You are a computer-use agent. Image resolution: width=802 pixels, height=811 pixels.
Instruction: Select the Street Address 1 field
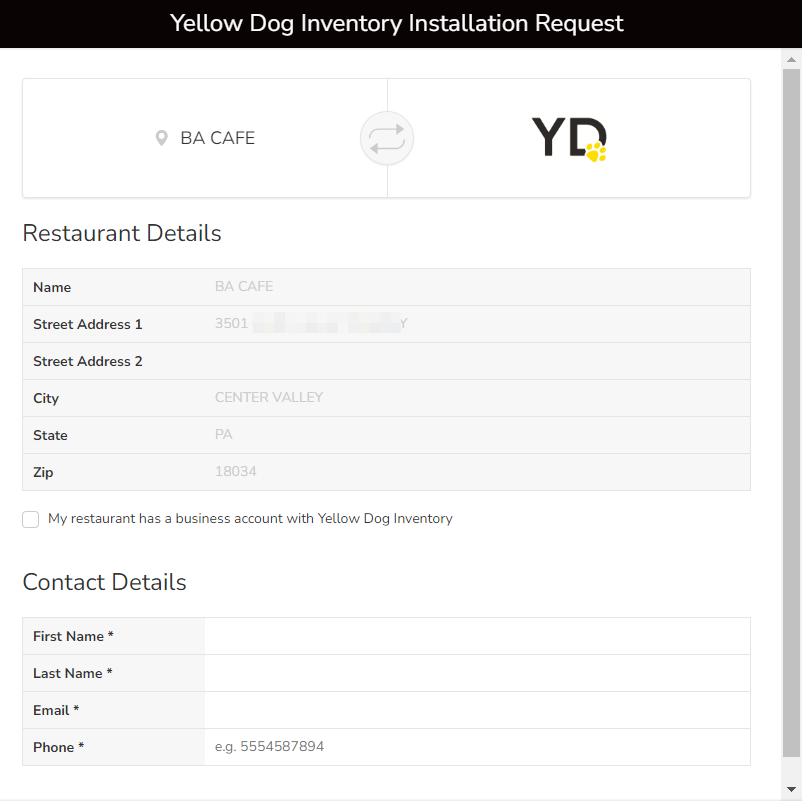pyautogui.click(x=476, y=324)
